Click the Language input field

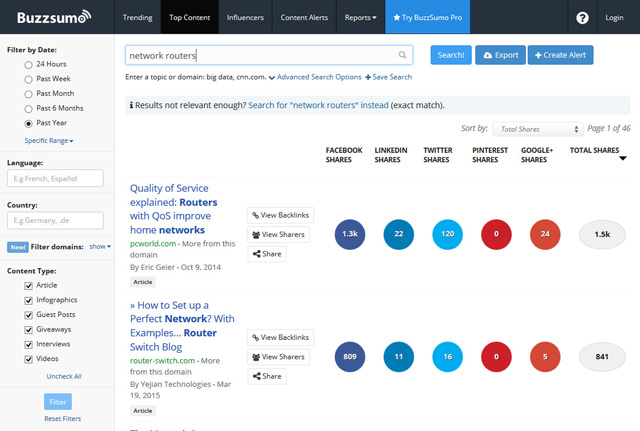[55, 178]
